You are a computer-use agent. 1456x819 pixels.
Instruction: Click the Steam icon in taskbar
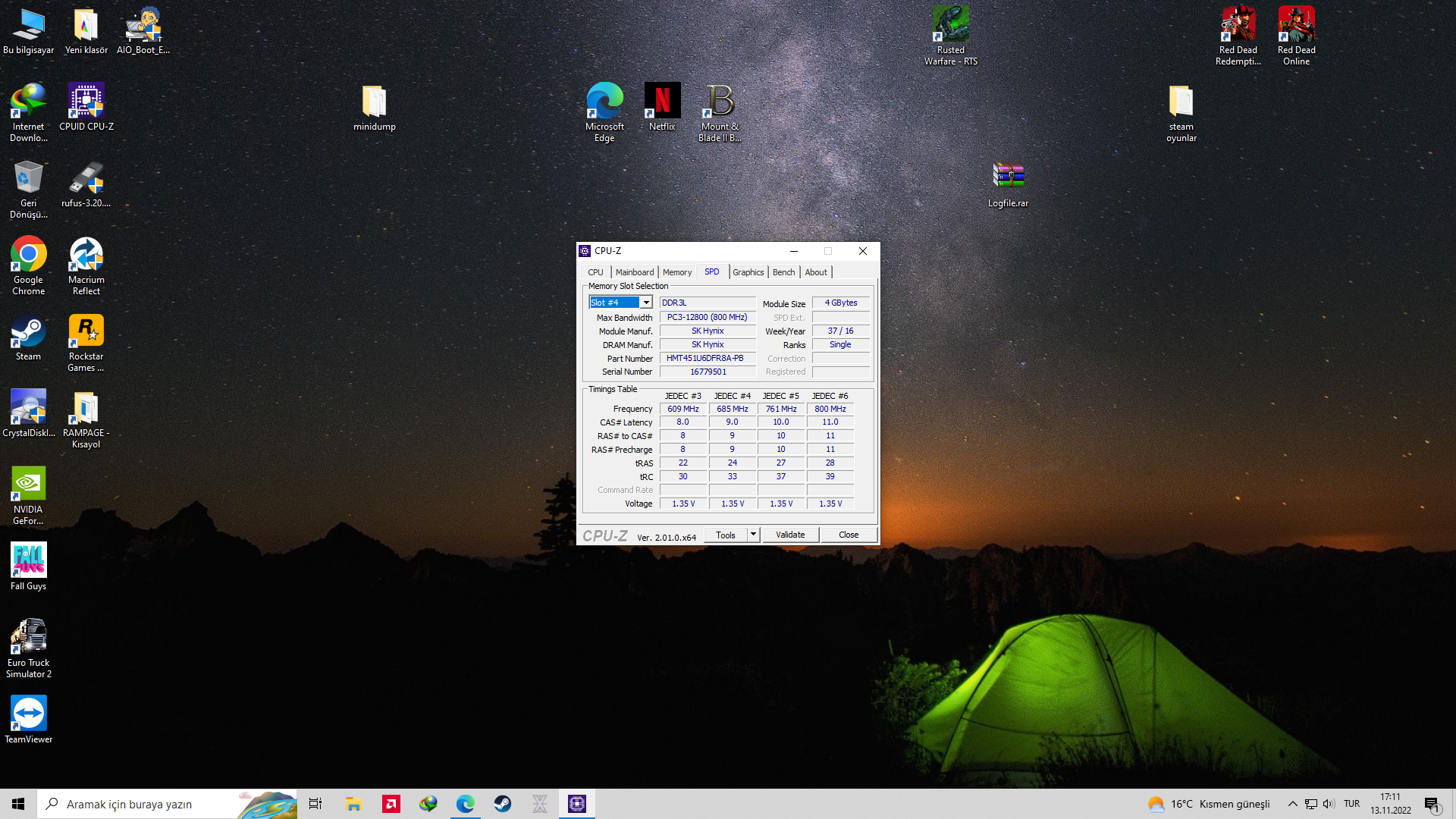point(503,804)
